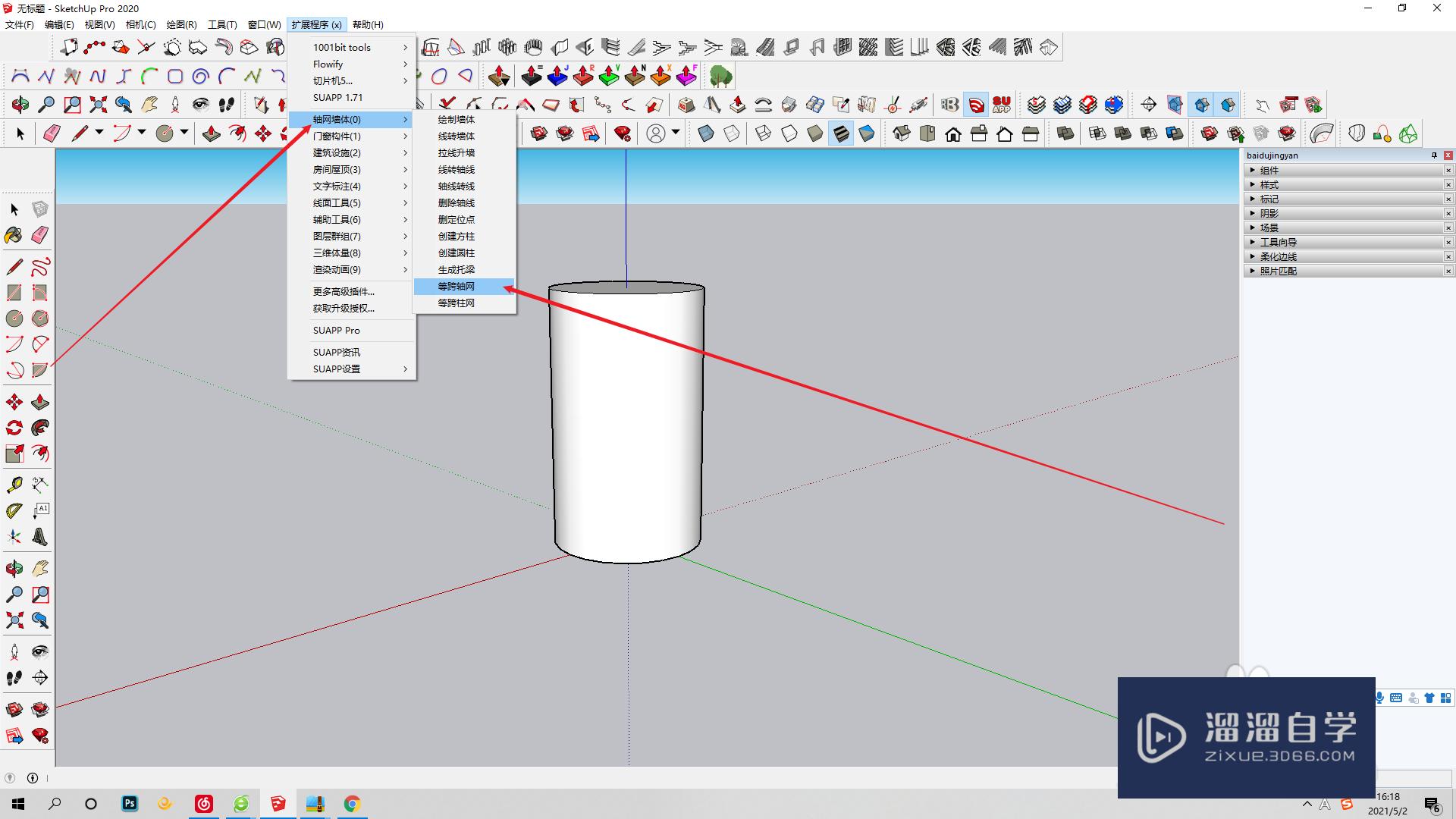Choose the Follow Me tool
Screen dimensions: 1456x819
click(40, 428)
